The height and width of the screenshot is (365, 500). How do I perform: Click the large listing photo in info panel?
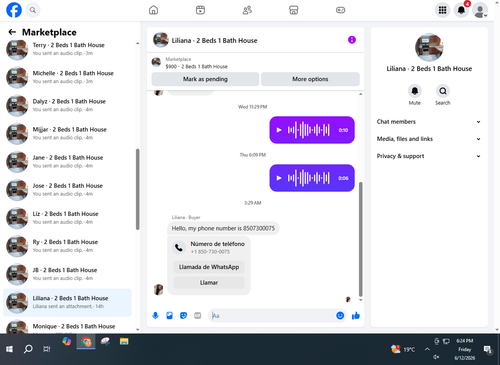pyautogui.click(x=429, y=47)
